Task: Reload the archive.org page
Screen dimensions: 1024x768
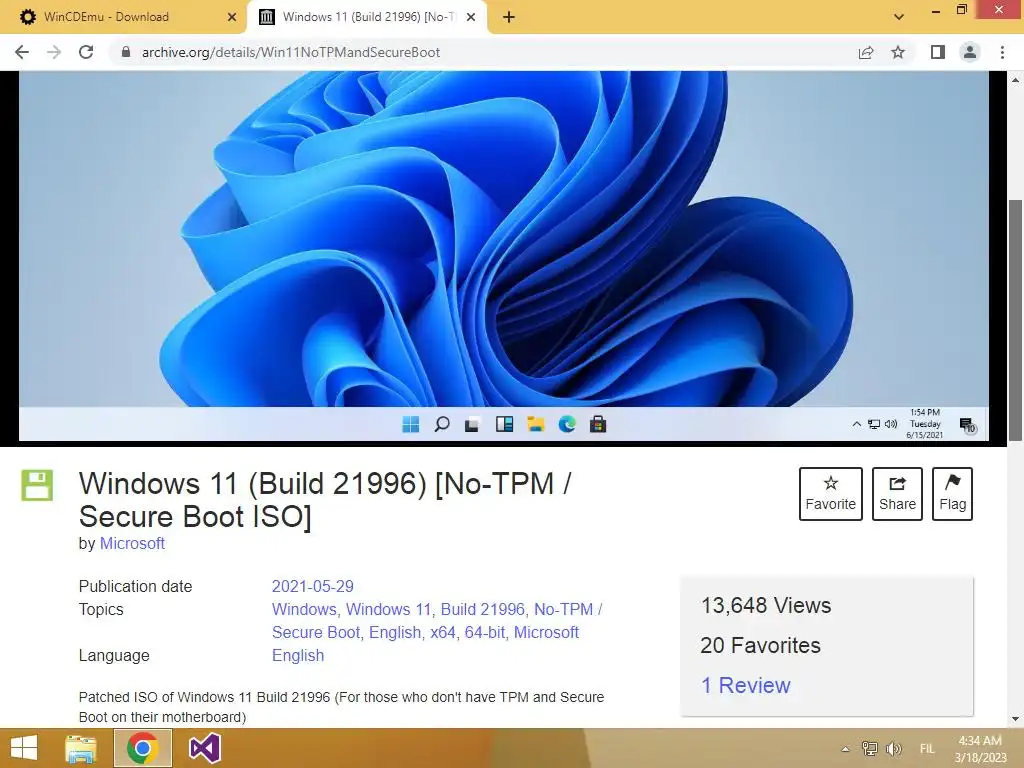Action: pos(86,52)
